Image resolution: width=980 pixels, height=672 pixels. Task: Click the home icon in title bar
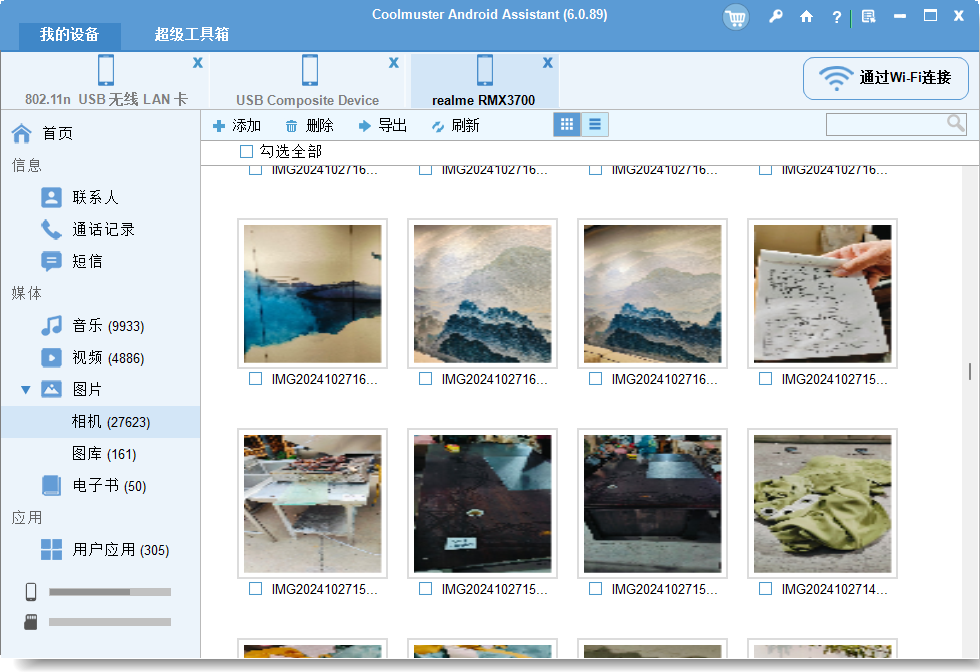806,17
